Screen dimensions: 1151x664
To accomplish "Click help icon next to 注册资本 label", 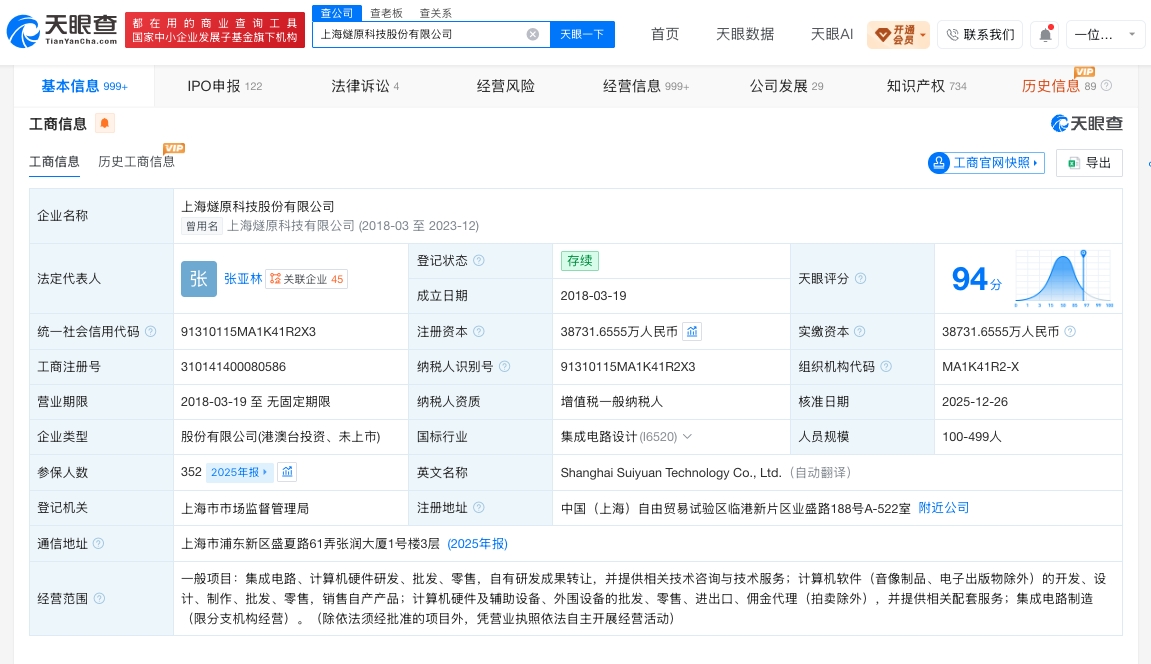I will (479, 332).
